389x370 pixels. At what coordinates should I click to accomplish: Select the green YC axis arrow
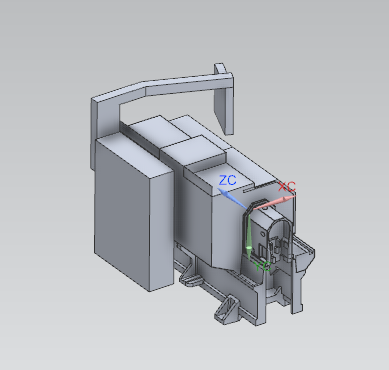249,236
